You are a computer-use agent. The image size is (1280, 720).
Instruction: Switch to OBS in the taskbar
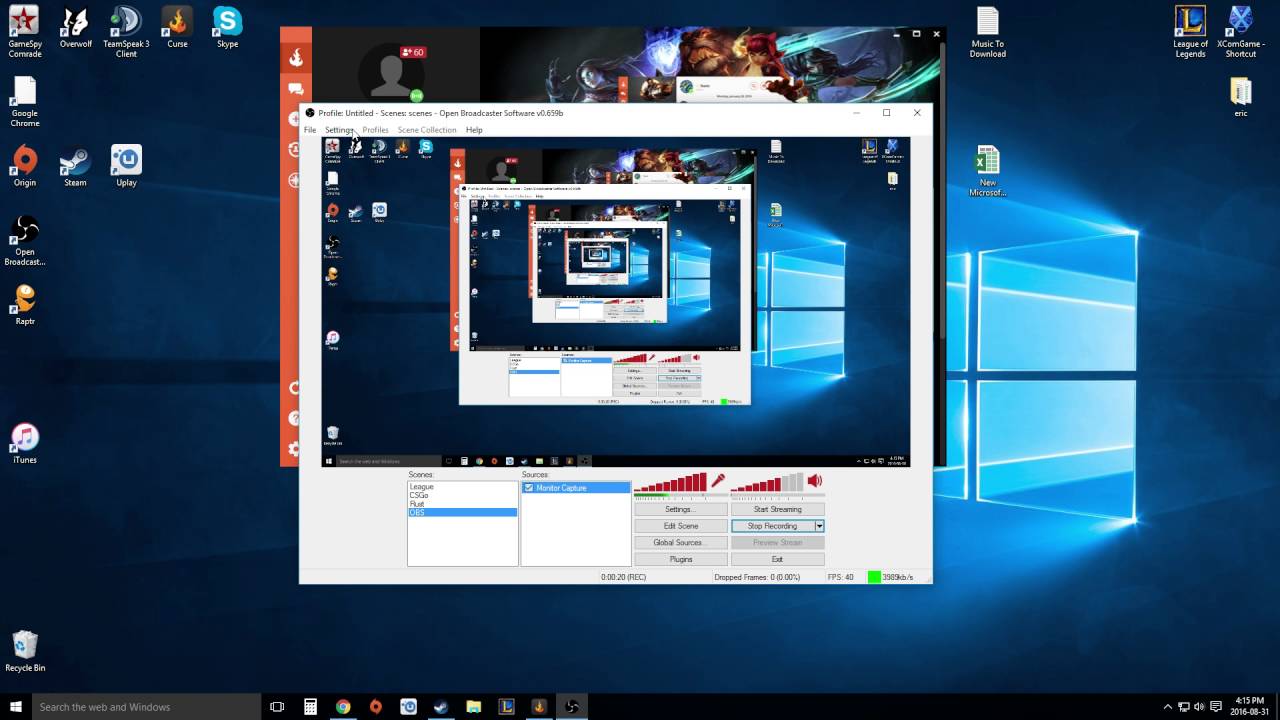tap(571, 706)
